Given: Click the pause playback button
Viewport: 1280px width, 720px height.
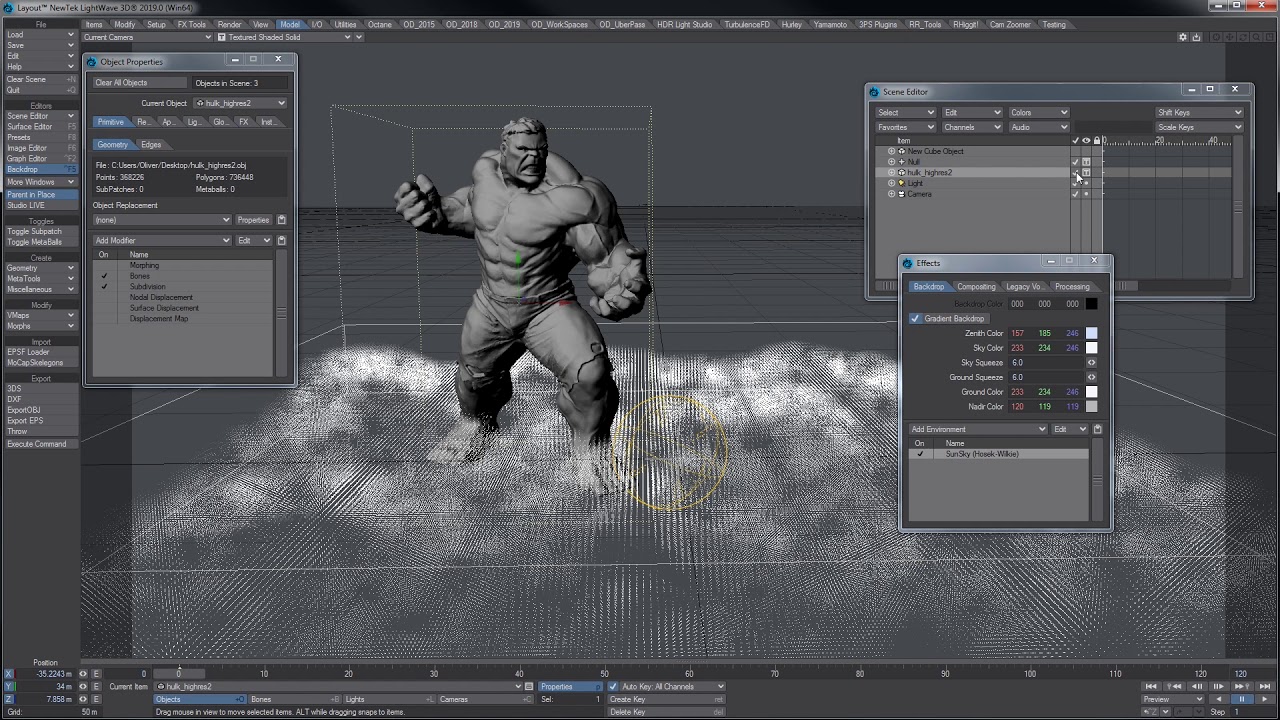Looking at the screenshot, I should tap(1241, 699).
